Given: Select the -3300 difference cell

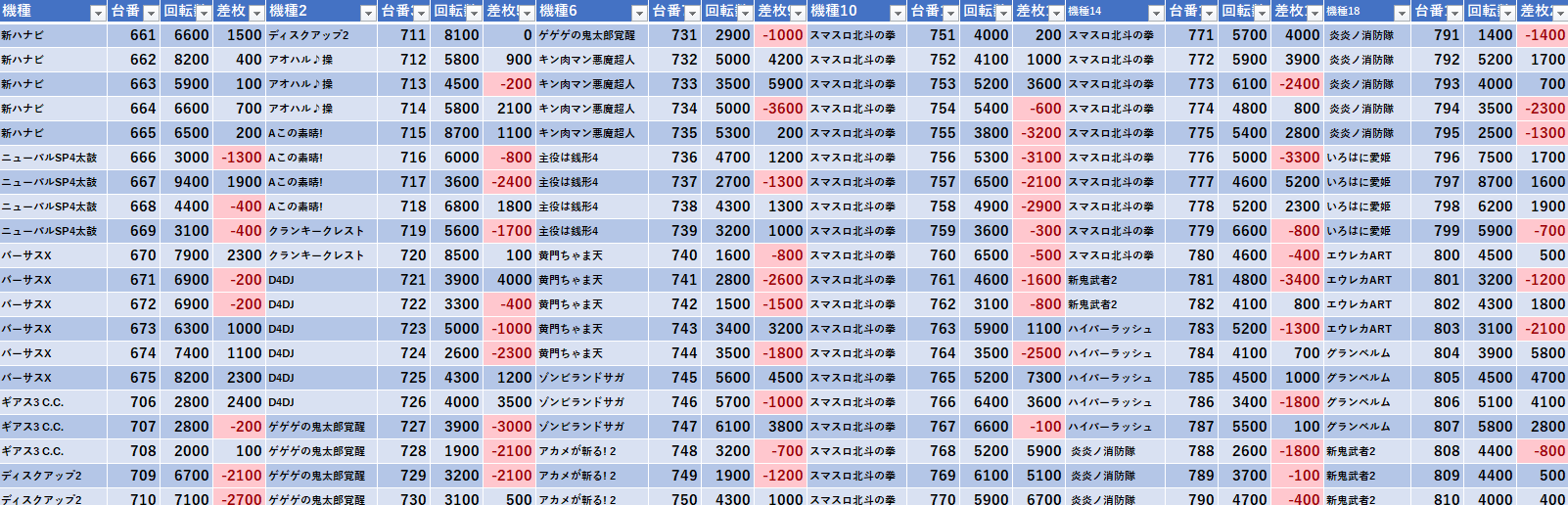Looking at the screenshot, I should pyautogui.click(x=1298, y=158).
